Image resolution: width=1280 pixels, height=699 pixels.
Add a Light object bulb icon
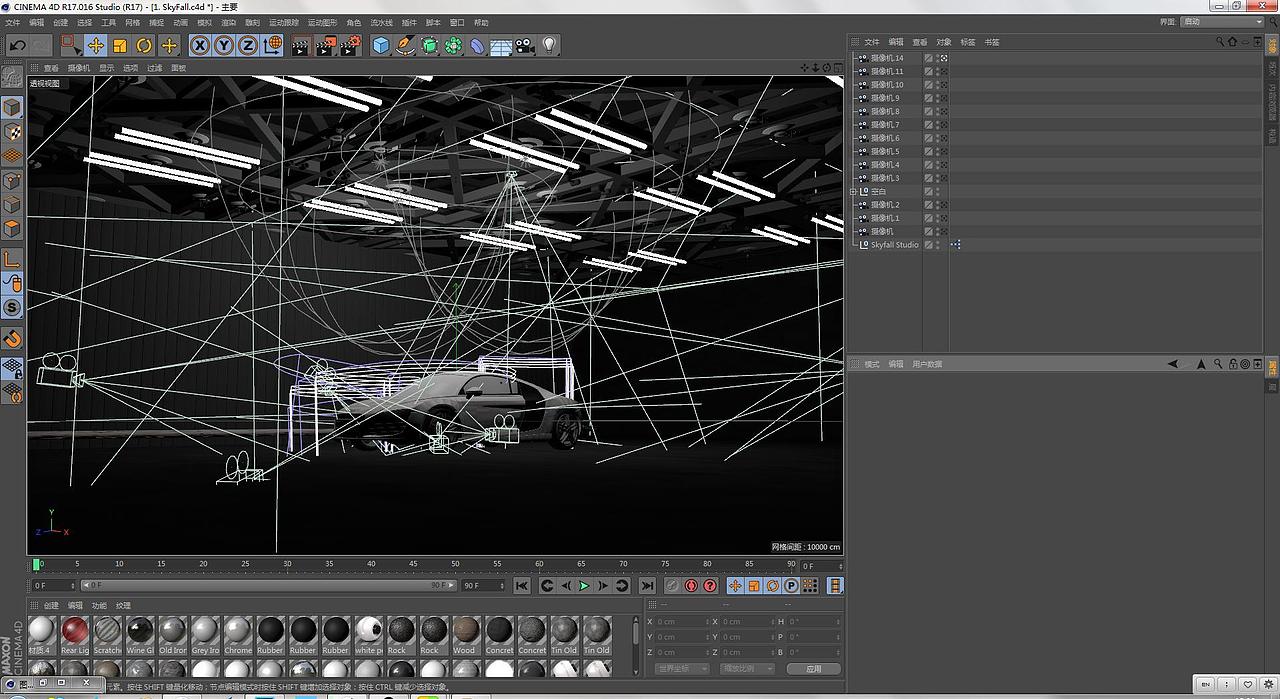pyautogui.click(x=549, y=45)
